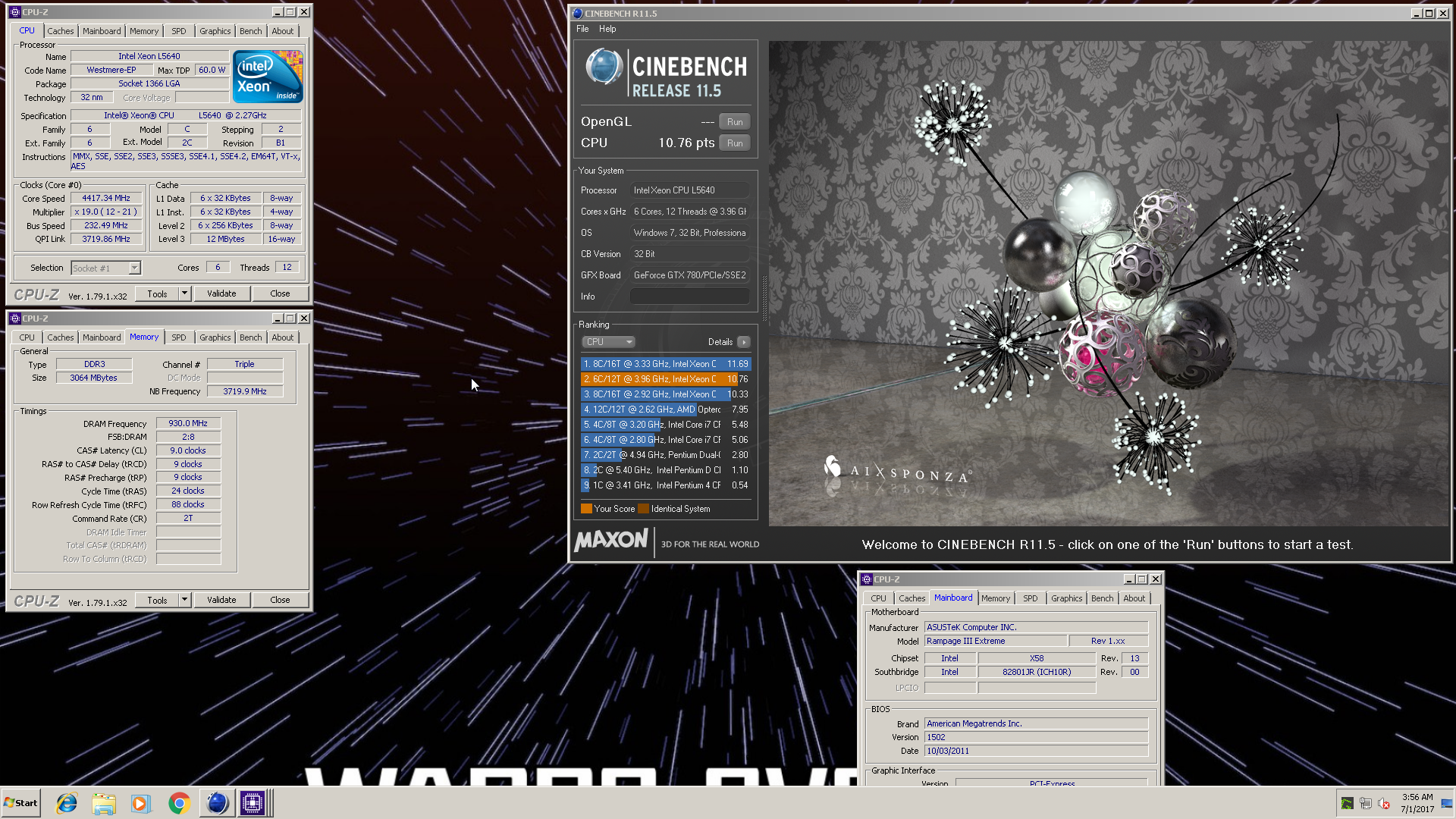
Task: Launch Windows Media Player from taskbar
Action: [141, 803]
